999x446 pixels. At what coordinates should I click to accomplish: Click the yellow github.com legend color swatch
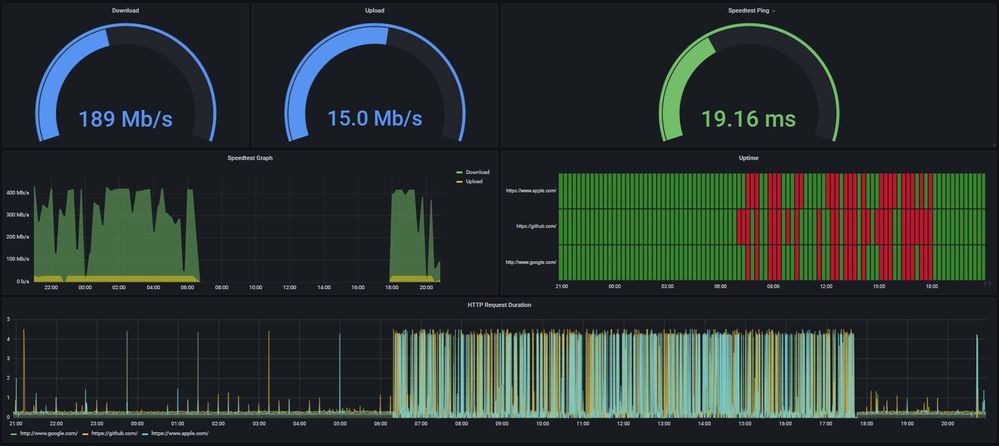pos(86,434)
